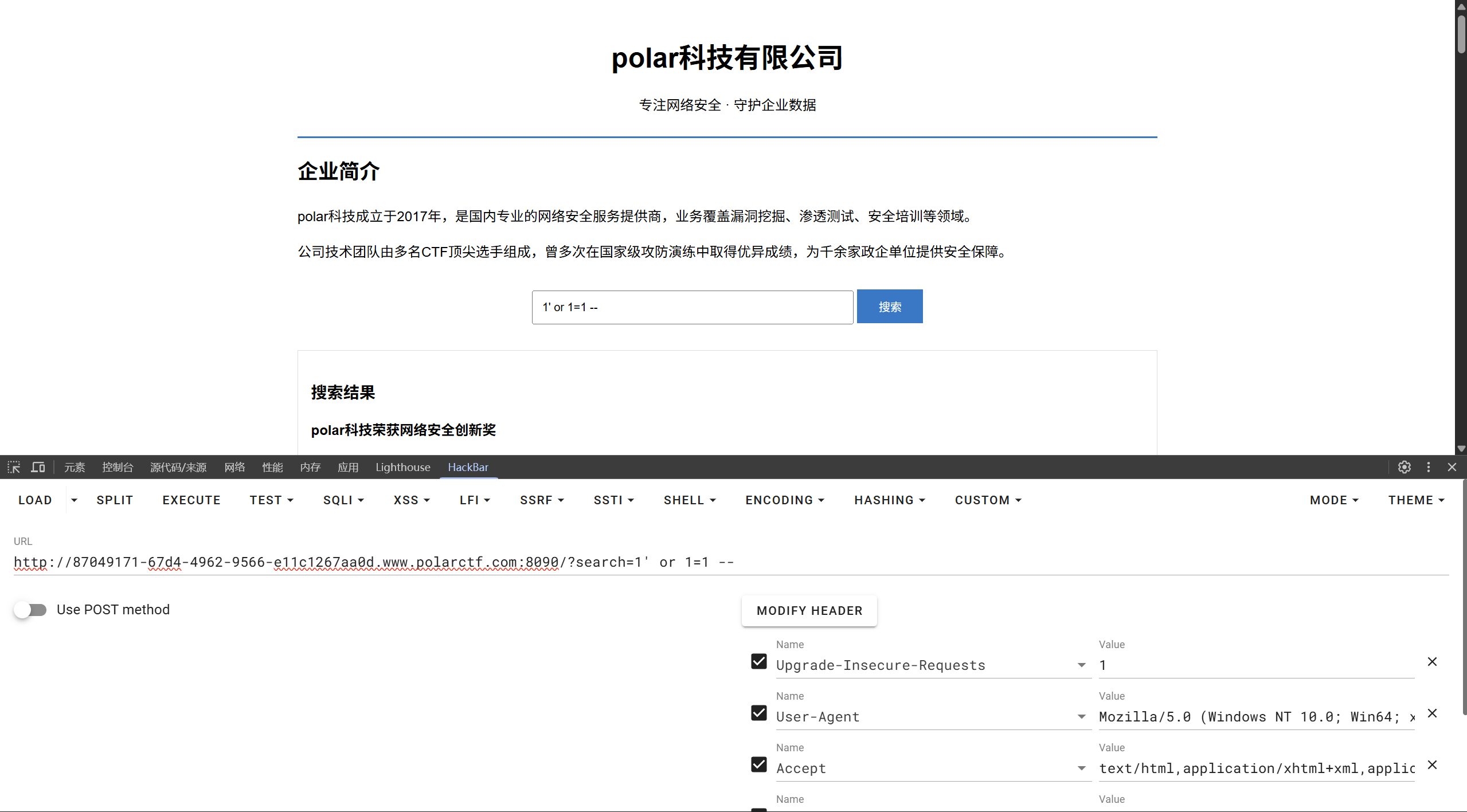The height and width of the screenshot is (812, 1467).
Task: Click the page's vertical scrollbar thumb
Action: (1461, 34)
